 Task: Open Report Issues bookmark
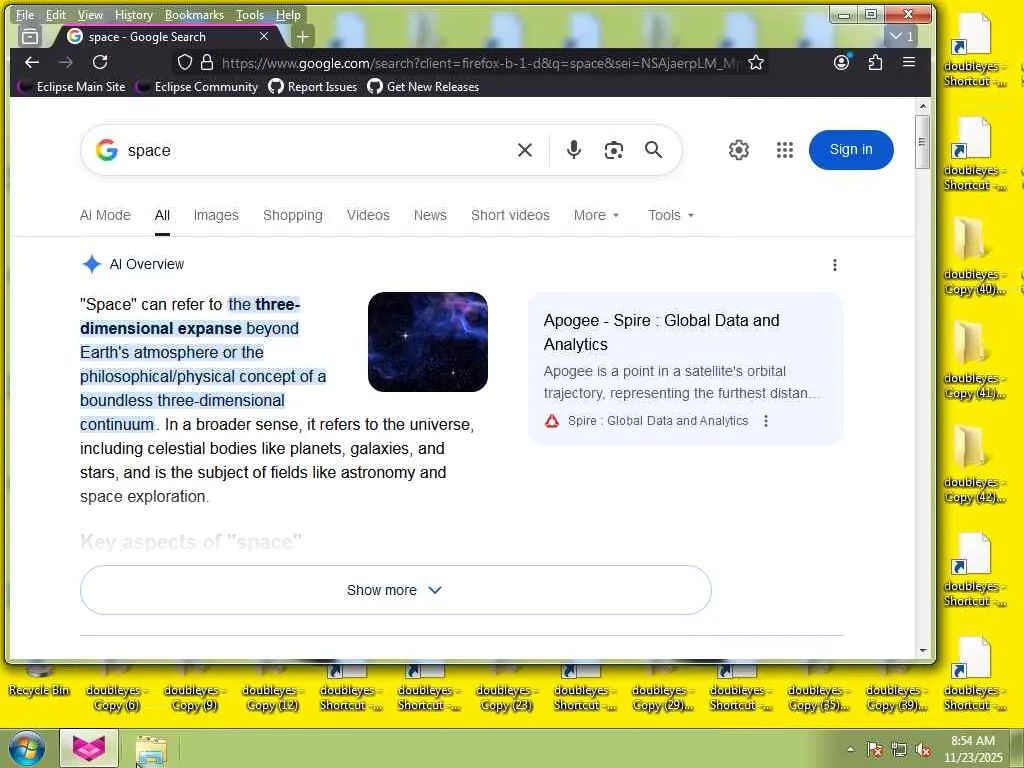313,87
